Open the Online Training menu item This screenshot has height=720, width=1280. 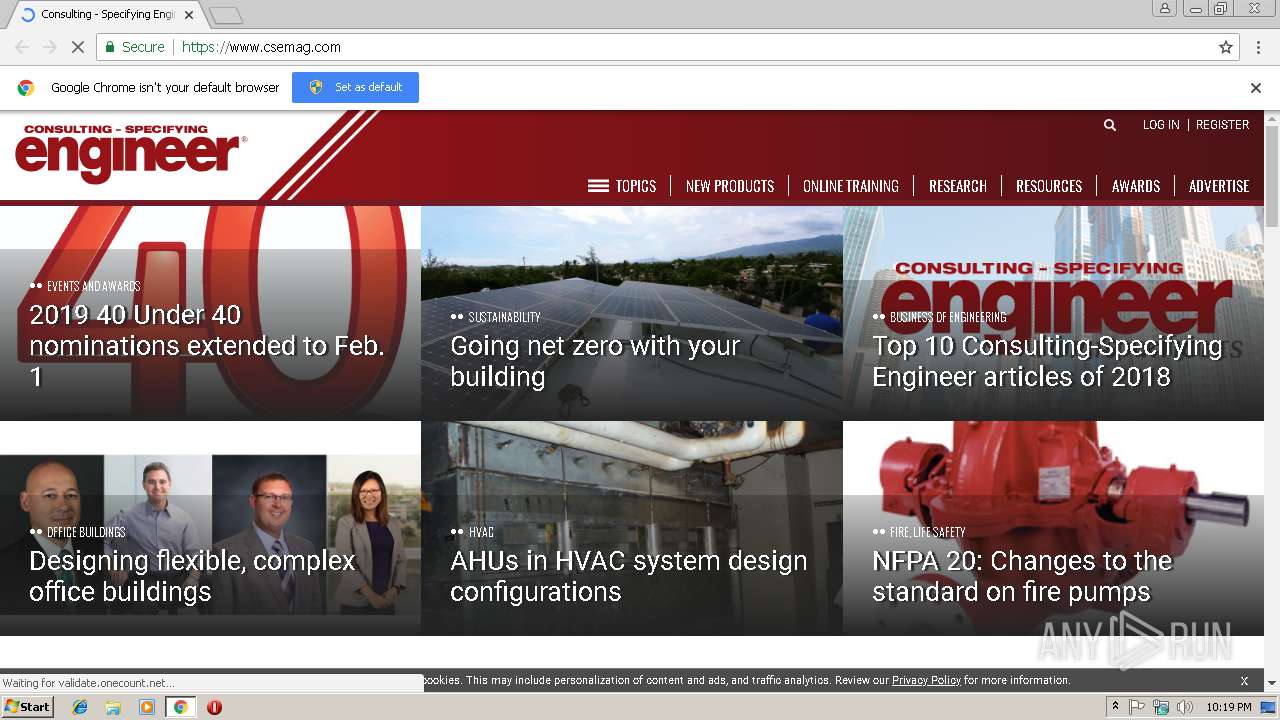pyautogui.click(x=851, y=186)
